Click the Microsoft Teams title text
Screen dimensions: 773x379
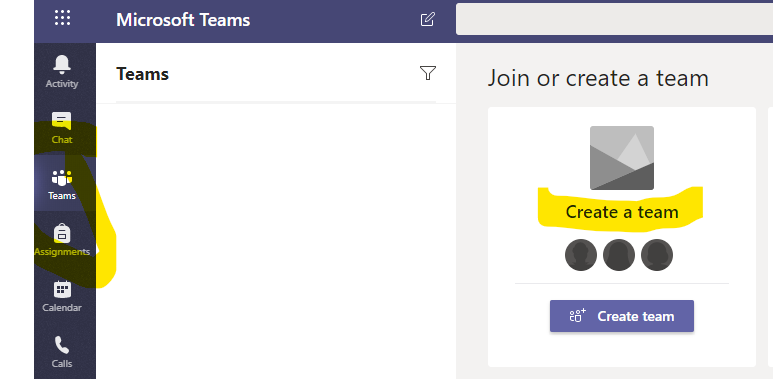tap(183, 20)
